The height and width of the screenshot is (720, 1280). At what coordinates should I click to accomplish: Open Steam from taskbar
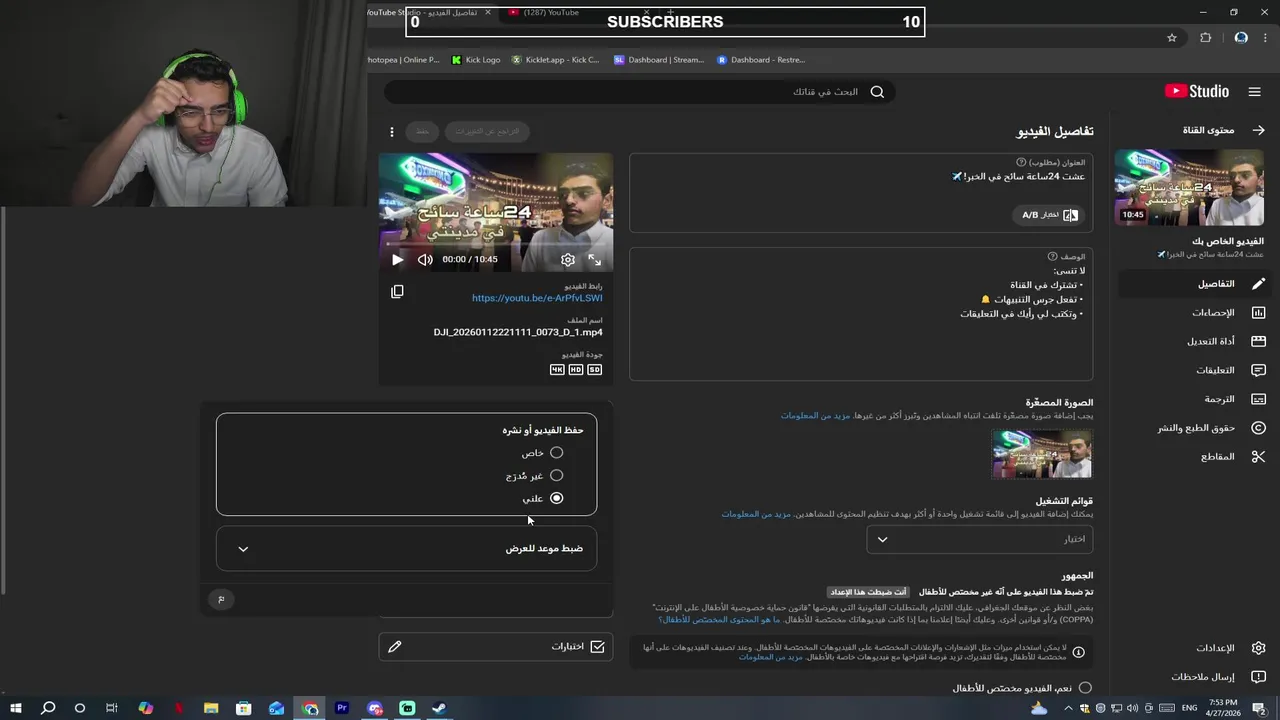[x=439, y=708]
